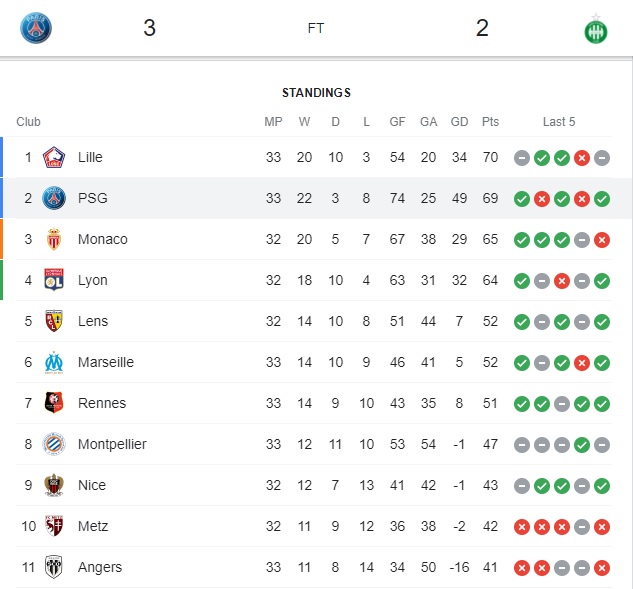Screen dimensions: 633x589
Task: Select the Lyon OL logo
Action: point(54,280)
